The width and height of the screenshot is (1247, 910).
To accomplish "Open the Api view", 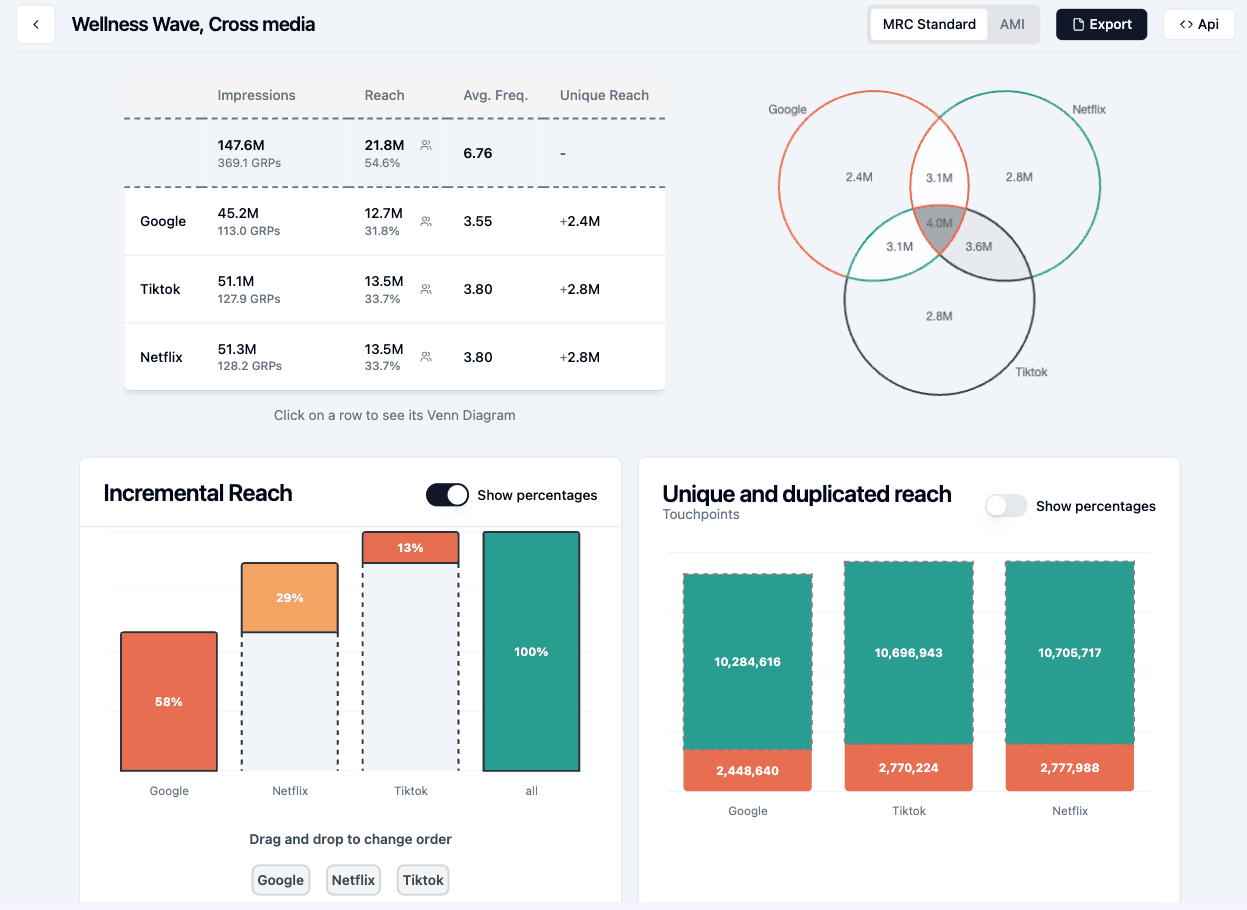I will click(x=1198, y=24).
